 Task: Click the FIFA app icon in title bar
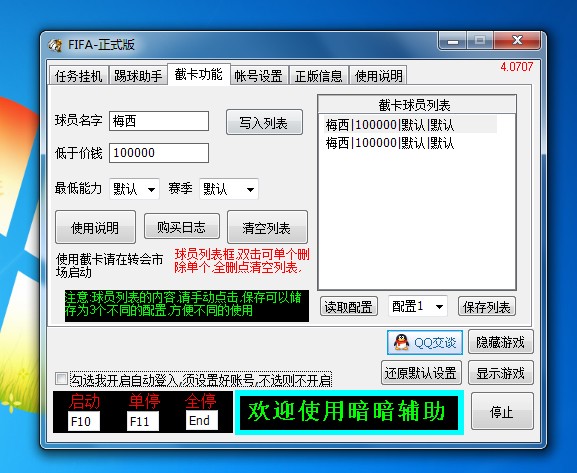[55, 45]
